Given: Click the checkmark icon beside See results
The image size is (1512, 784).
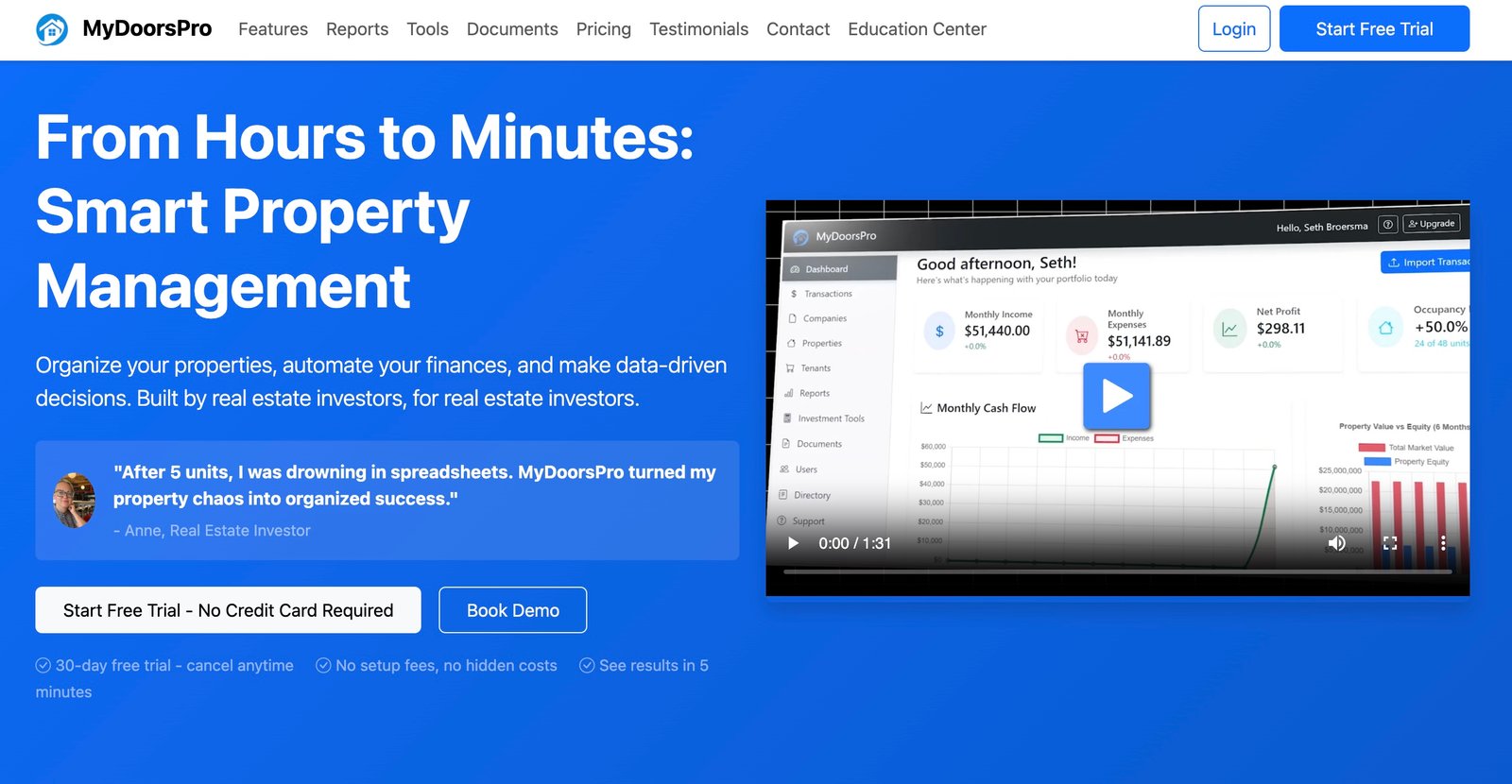Looking at the screenshot, I should click(x=587, y=666).
